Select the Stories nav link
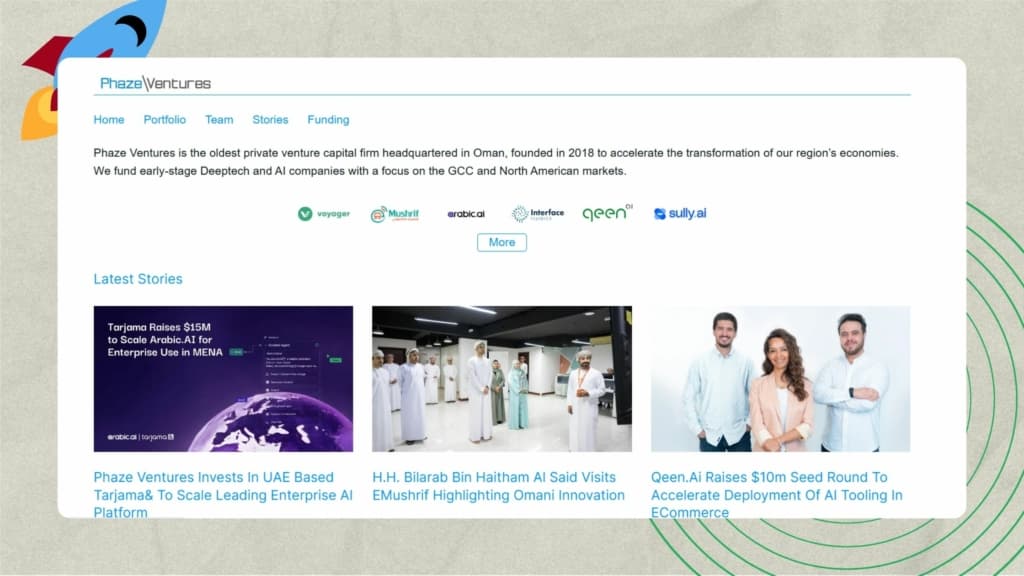 [x=270, y=120]
